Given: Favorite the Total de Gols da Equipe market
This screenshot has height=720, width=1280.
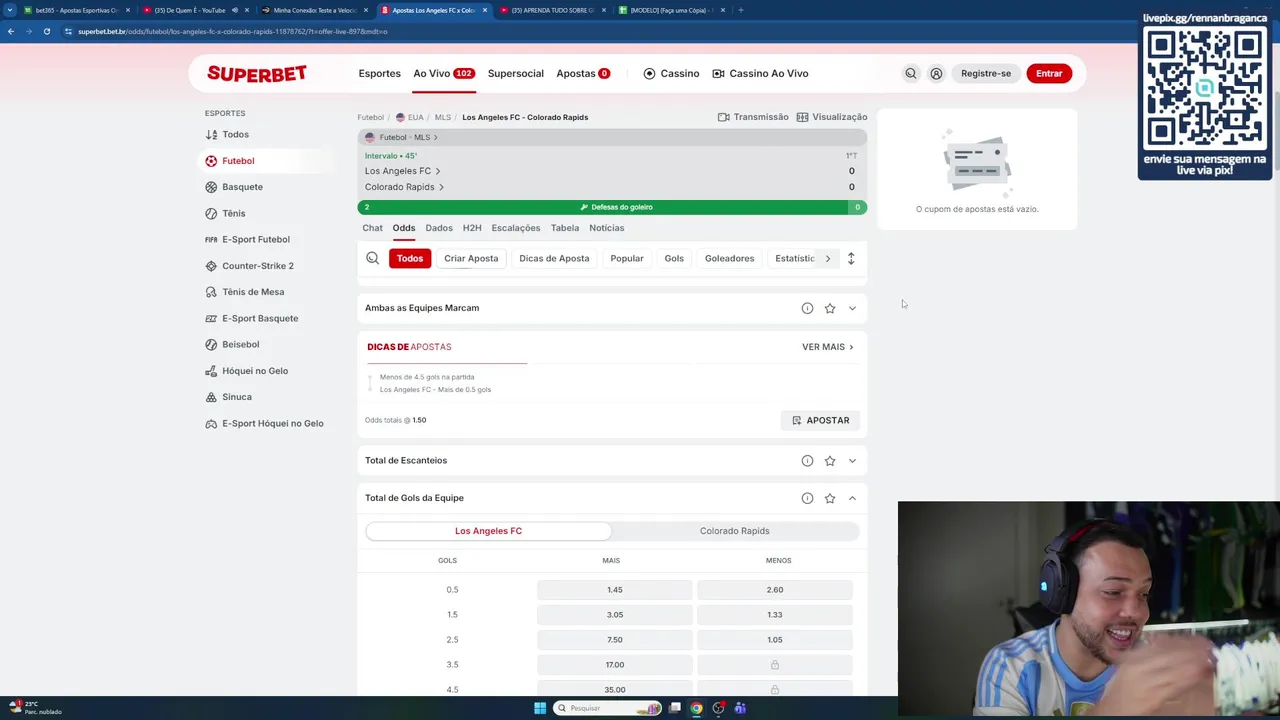Looking at the screenshot, I should point(830,498).
